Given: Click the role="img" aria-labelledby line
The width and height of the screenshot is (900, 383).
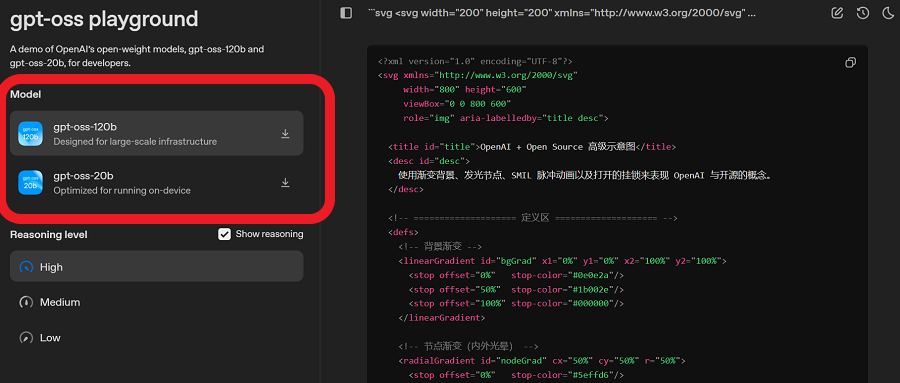Looking at the screenshot, I should 506,118.
